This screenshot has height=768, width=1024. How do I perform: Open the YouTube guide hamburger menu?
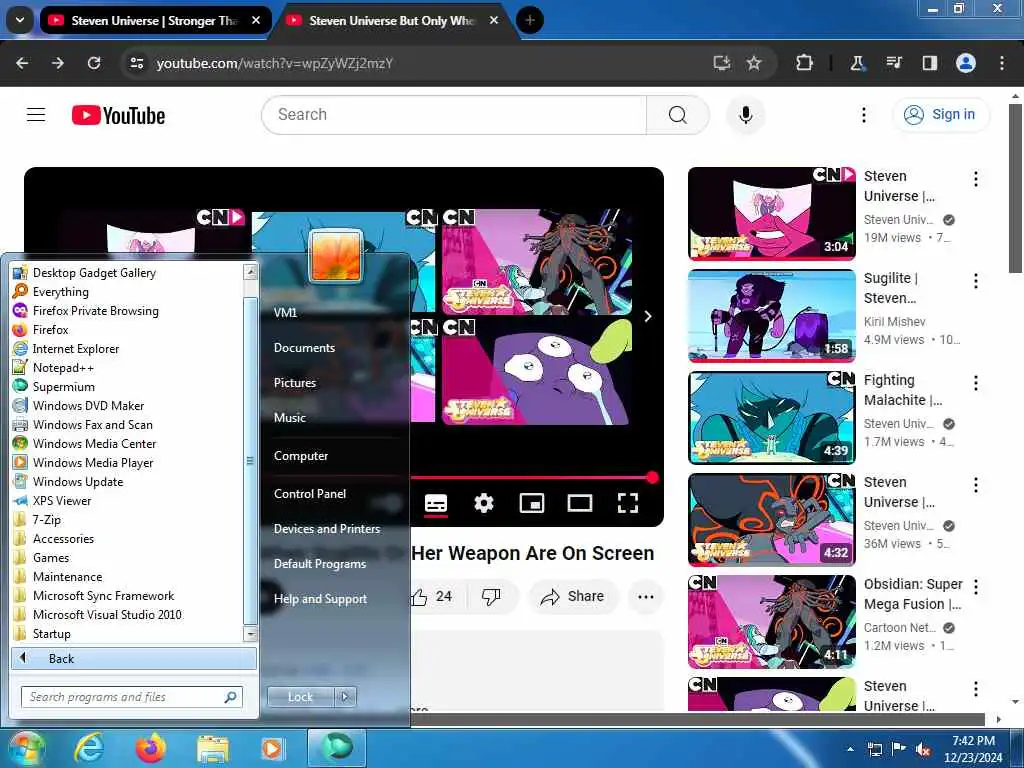click(x=36, y=115)
